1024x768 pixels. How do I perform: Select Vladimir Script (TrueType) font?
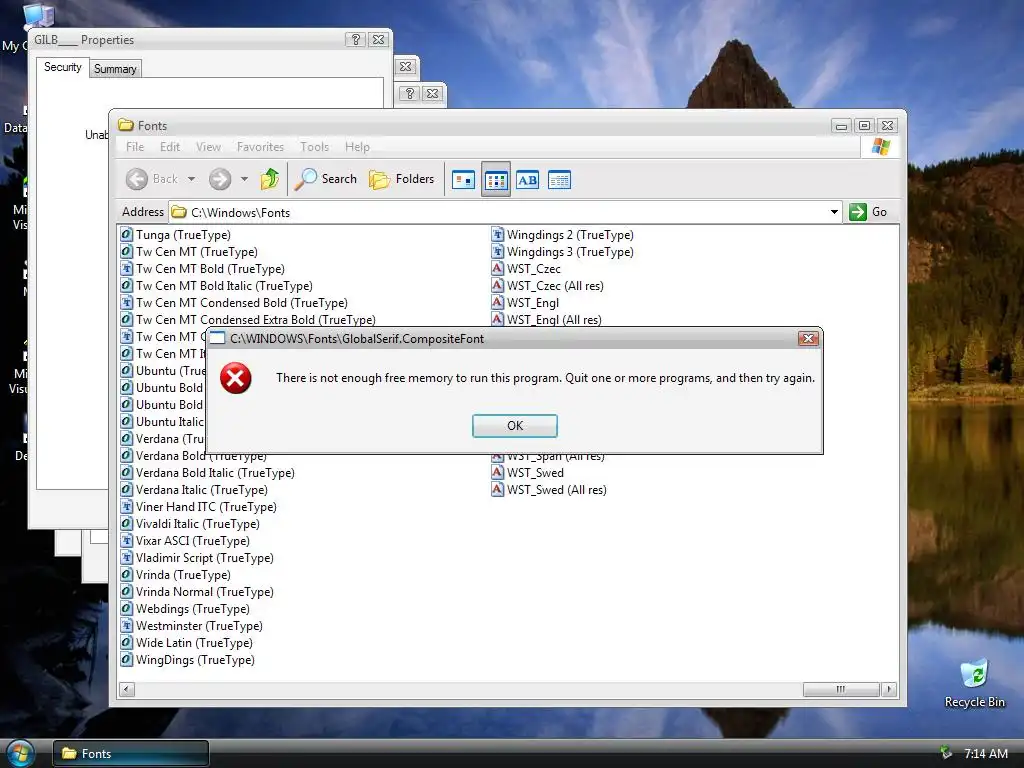coord(197,558)
